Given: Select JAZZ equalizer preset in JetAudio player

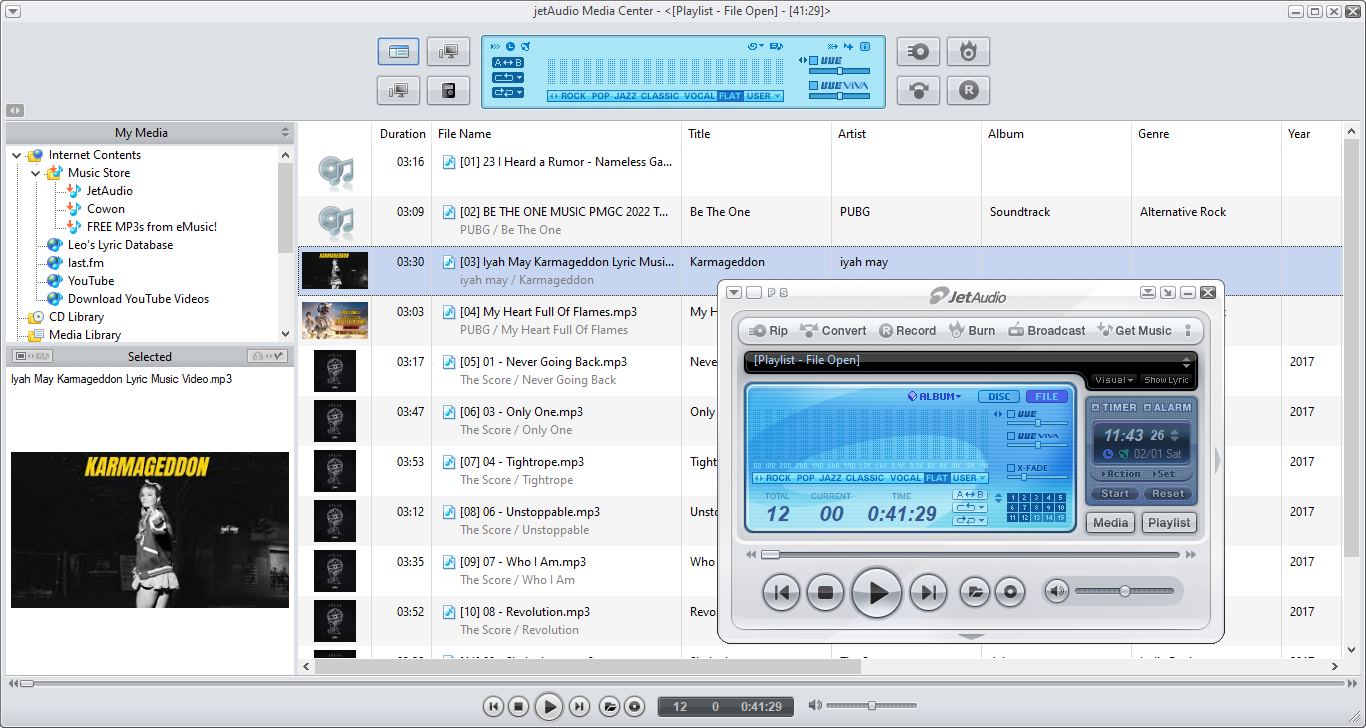Looking at the screenshot, I should pos(831,478).
